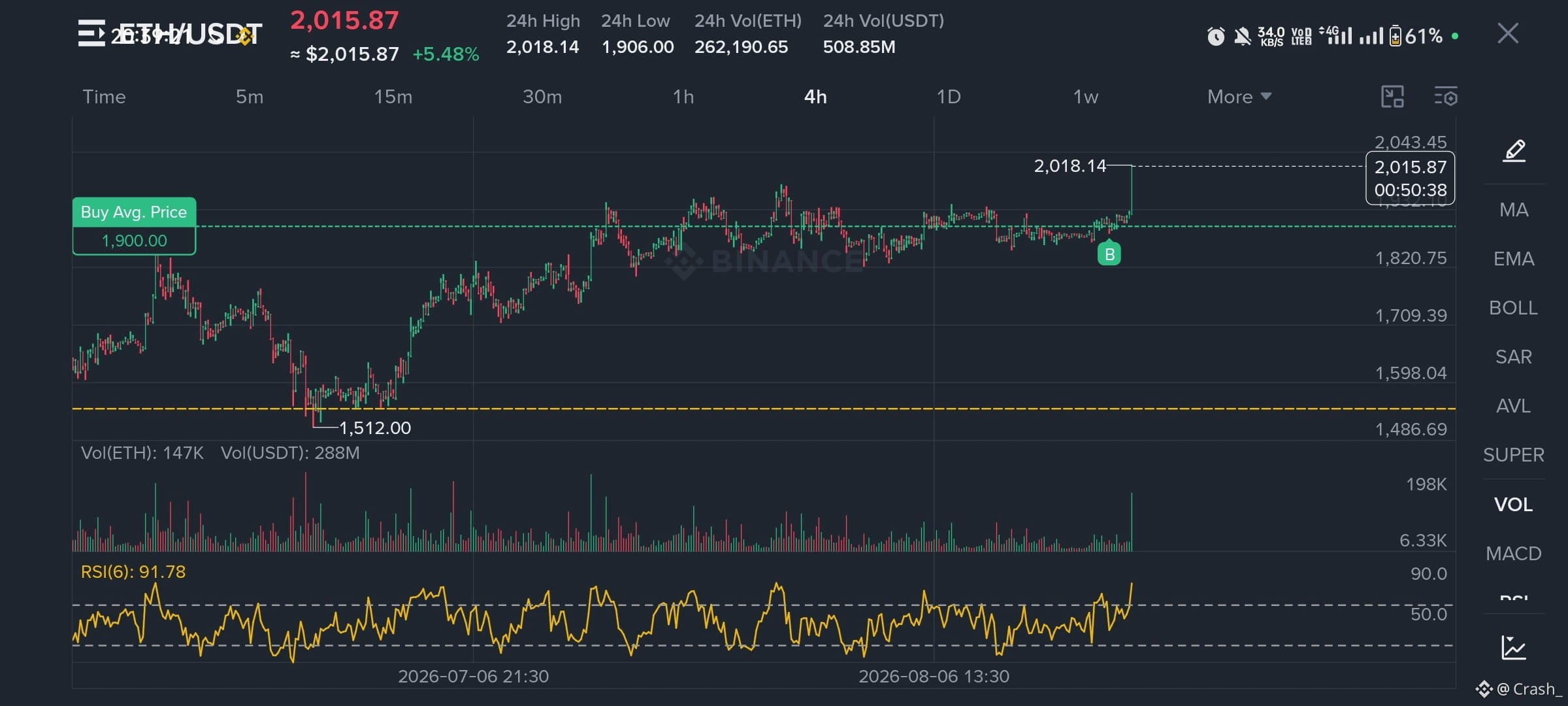The width and height of the screenshot is (1568, 706).
Task: Switch to the Time chart view
Action: [104, 97]
